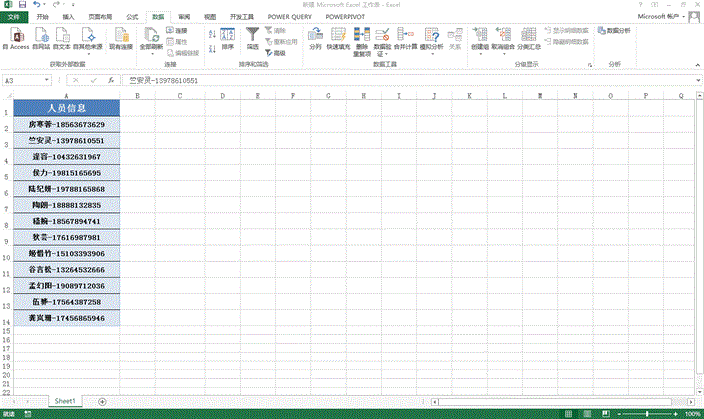Click the Text to Columns (分列) icon
The width and height of the screenshot is (704, 419).
tap(316, 36)
